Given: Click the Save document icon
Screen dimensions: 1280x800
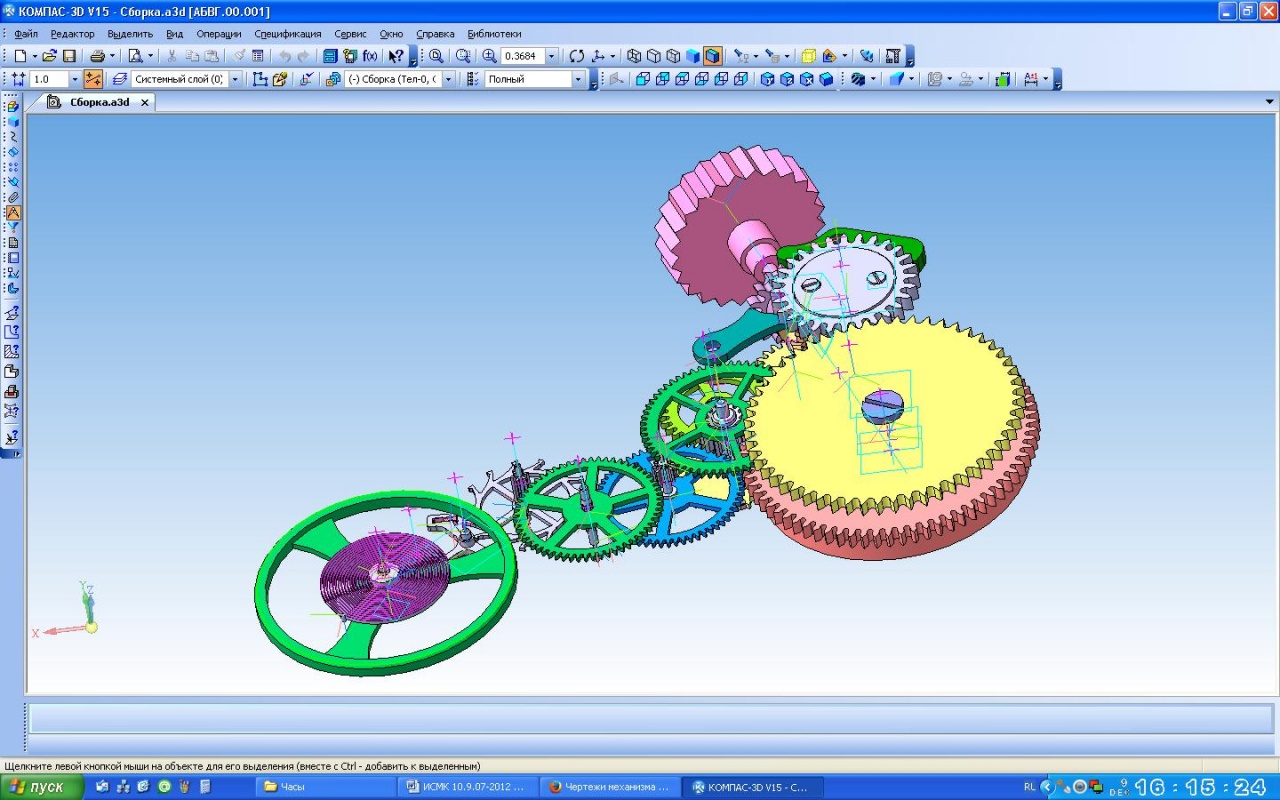Looking at the screenshot, I should pos(69,56).
